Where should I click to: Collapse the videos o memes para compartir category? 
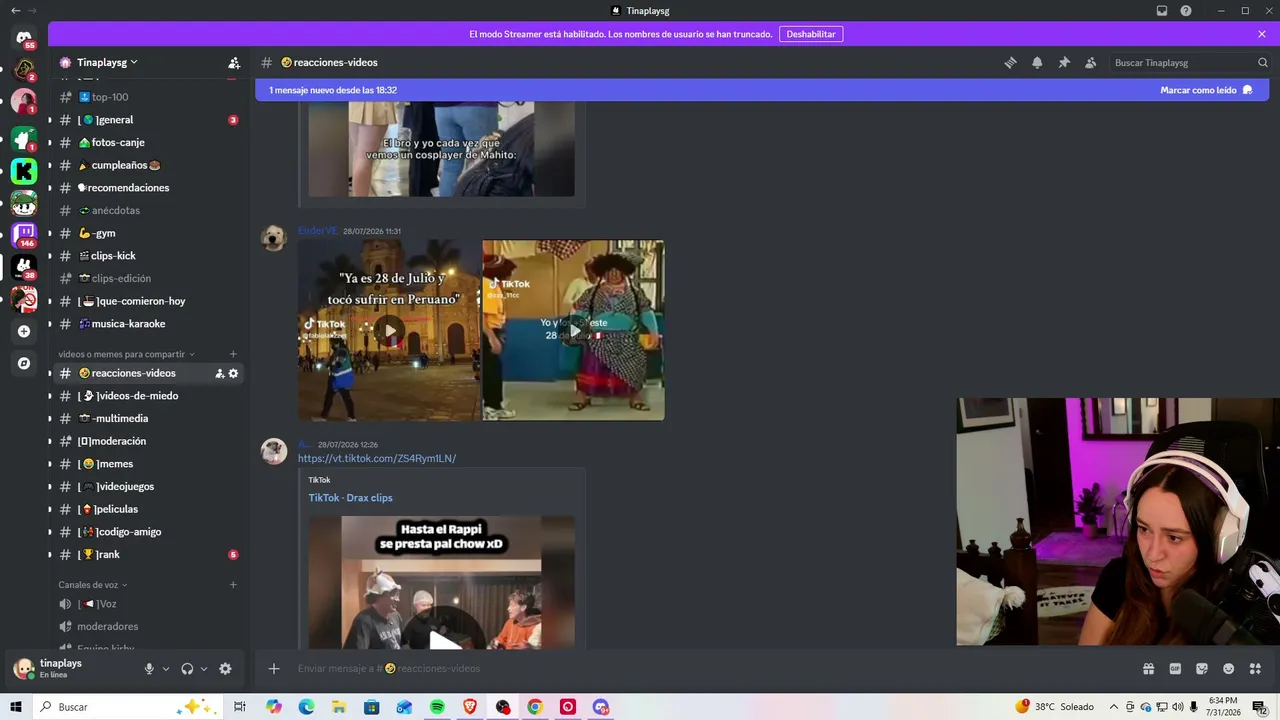(126, 354)
